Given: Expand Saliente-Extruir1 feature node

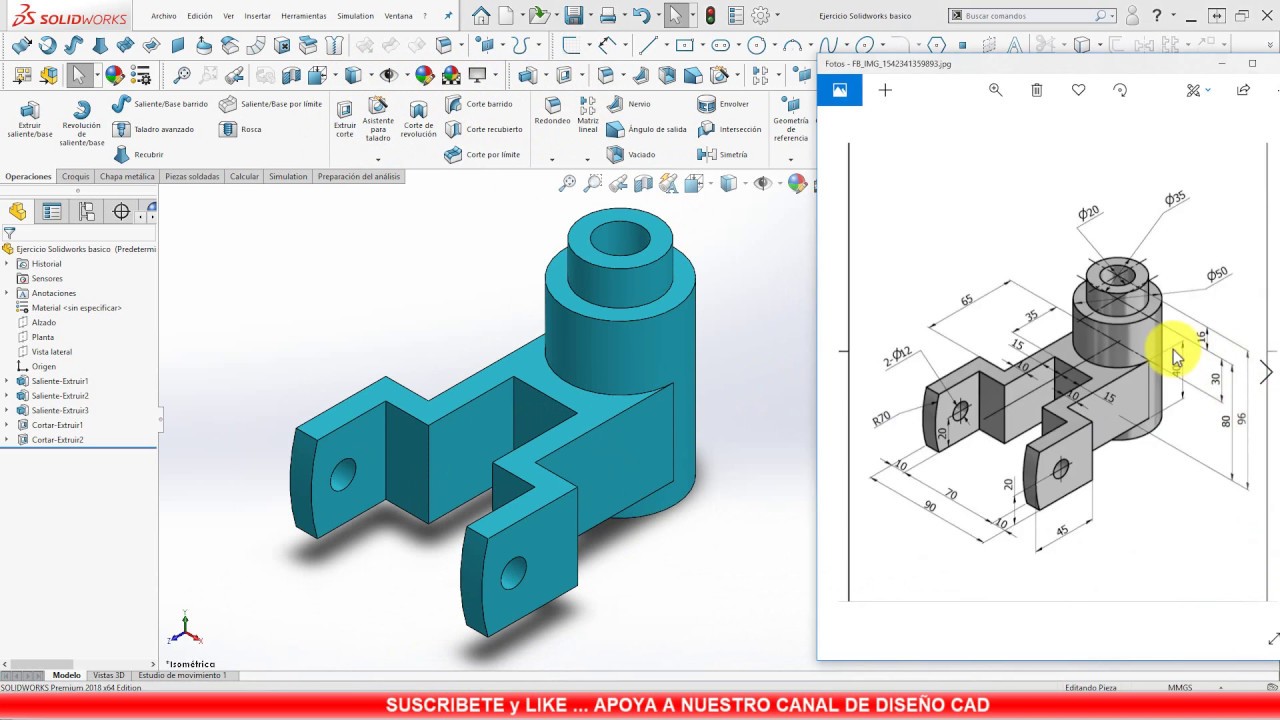Looking at the screenshot, I should click(x=7, y=381).
